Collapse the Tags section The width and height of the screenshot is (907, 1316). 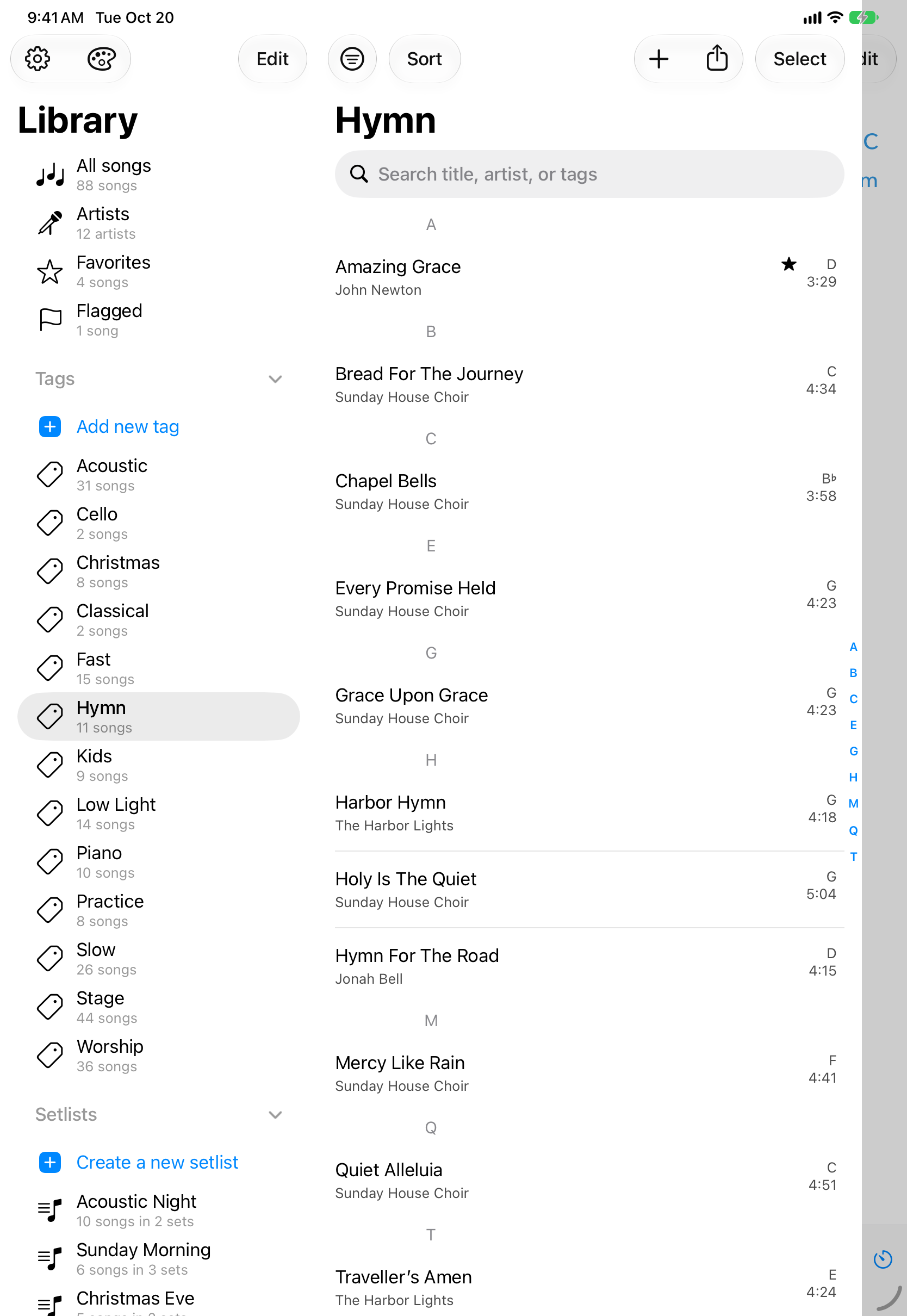tap(275, 379)
